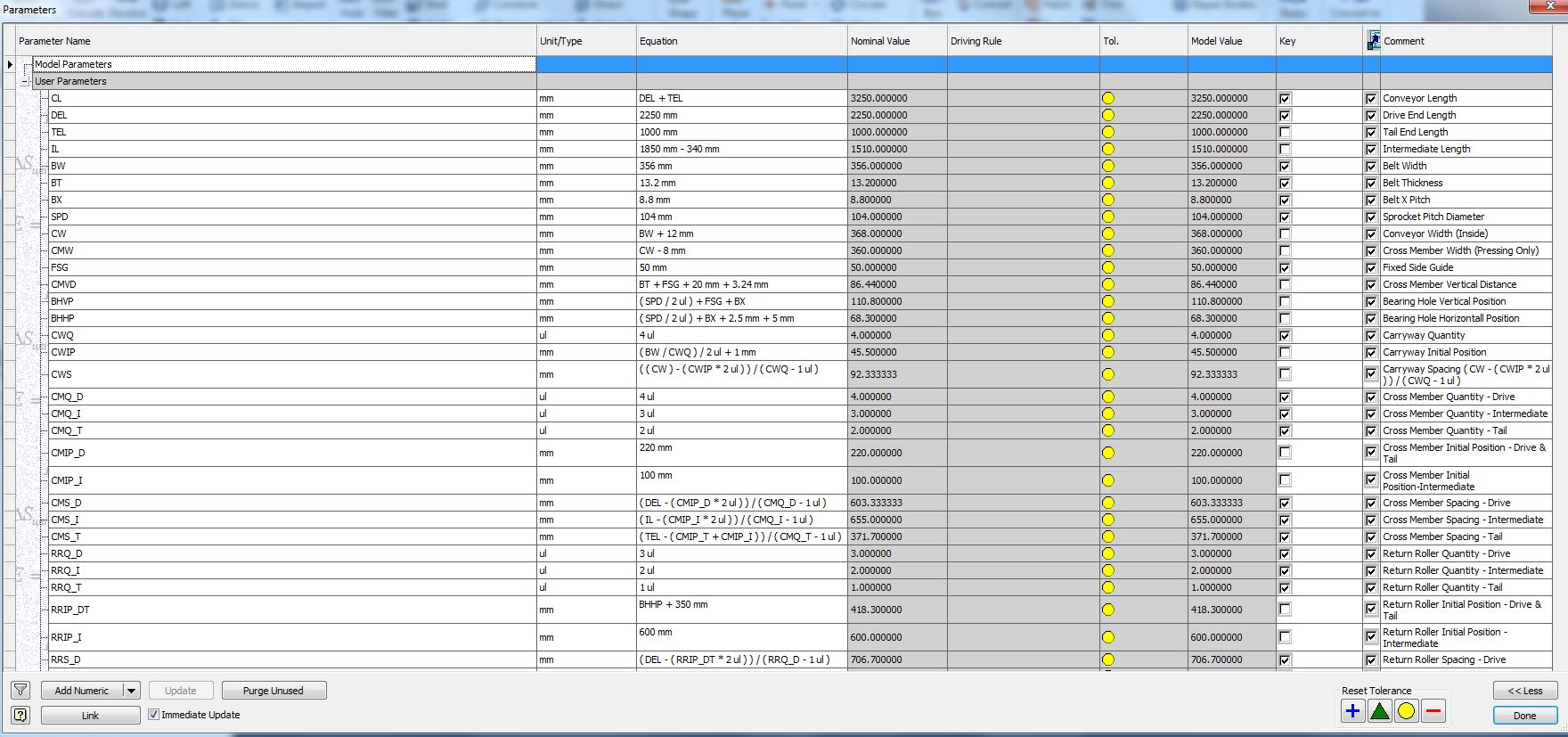Uncheck Key checkbox for CWQ parameter
The height and width of the screenshot is (737, 1568).
[1284, 335]
